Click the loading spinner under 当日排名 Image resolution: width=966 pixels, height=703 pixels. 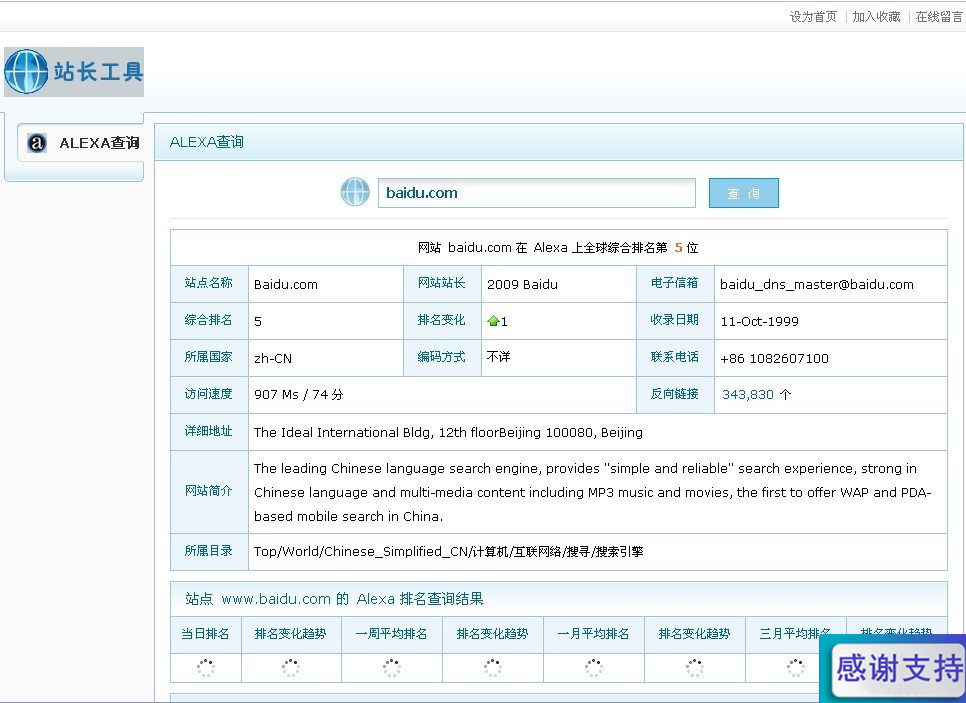[206, 668]
